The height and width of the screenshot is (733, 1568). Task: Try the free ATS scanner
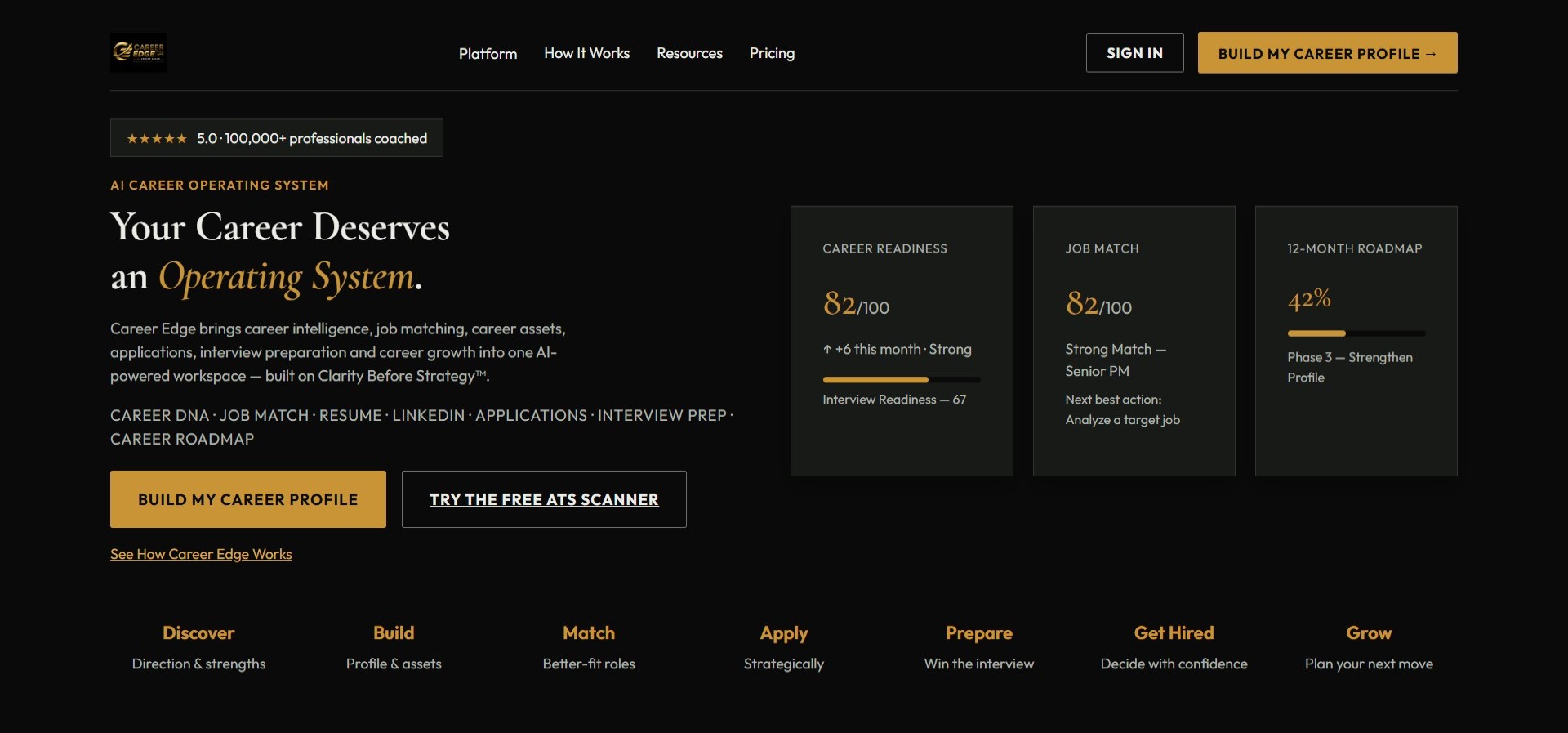pyautogui.click(x=544, y=499)
